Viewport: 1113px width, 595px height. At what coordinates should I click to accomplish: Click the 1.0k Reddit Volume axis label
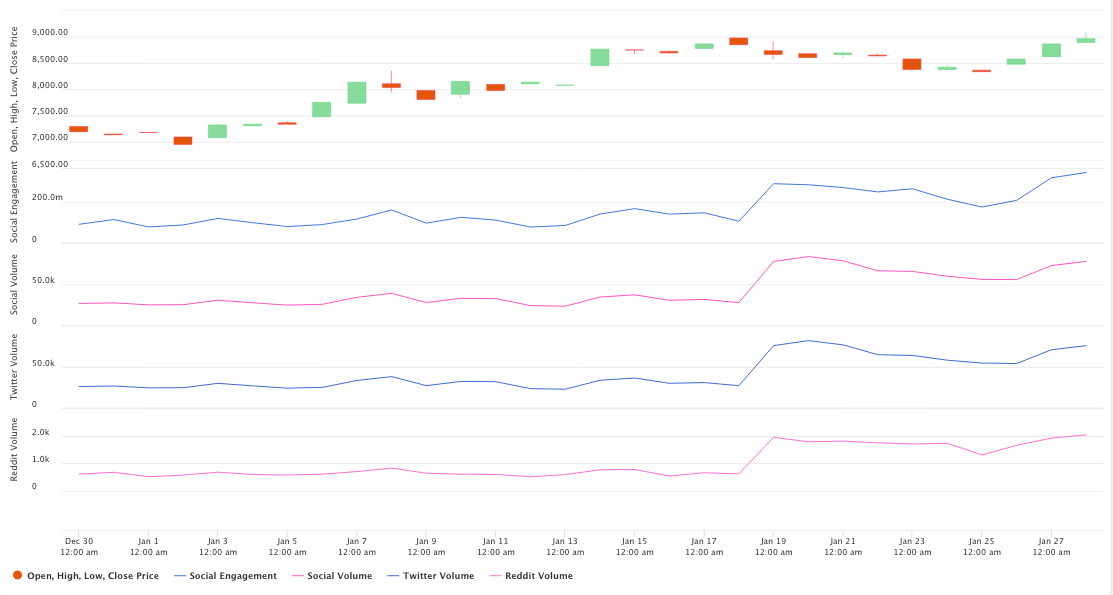(40, 459)
